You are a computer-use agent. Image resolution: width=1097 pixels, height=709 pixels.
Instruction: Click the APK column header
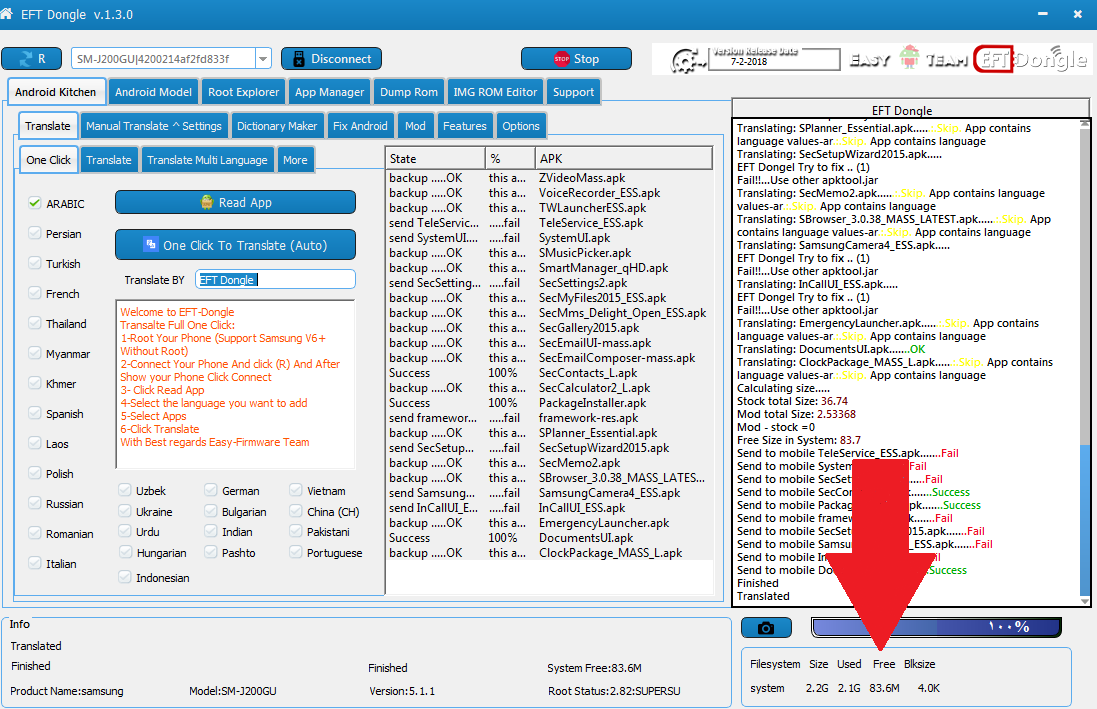[x=623, y=159]
